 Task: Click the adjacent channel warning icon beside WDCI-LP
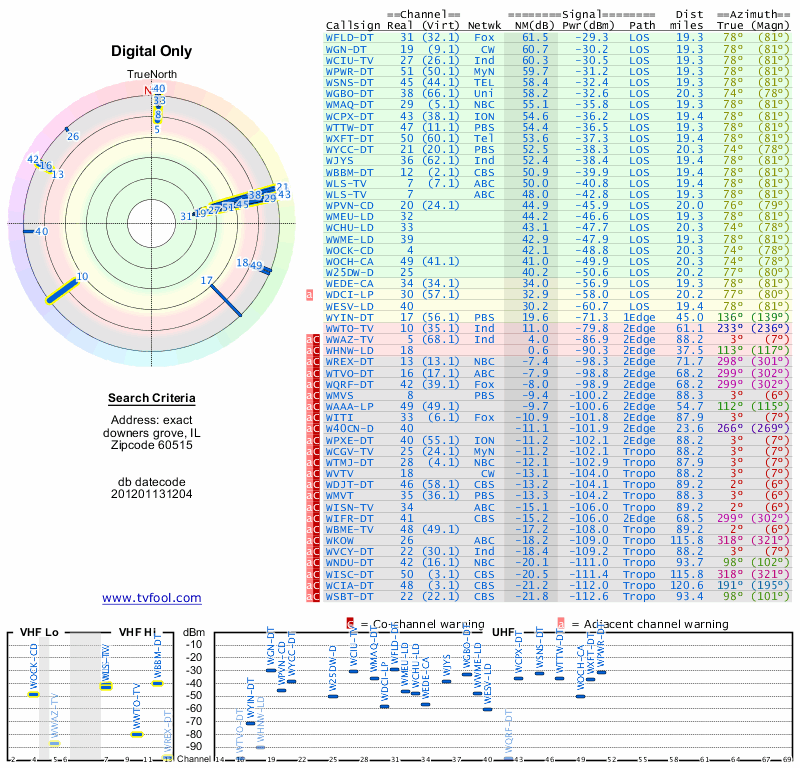[x=310, y=295]
